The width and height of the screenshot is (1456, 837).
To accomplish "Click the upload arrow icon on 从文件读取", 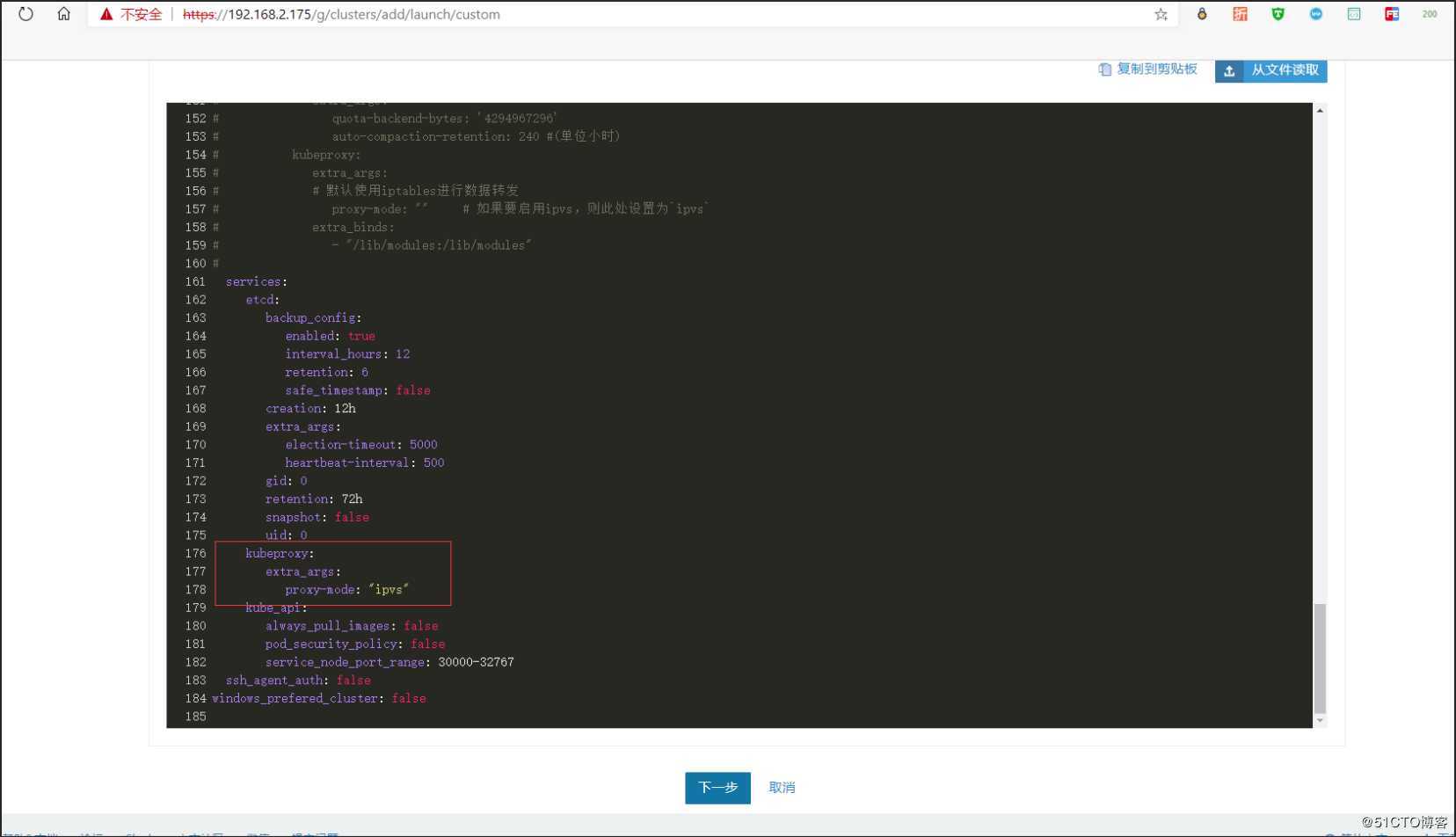I will pyautogui.click(x=1229, y=70).
